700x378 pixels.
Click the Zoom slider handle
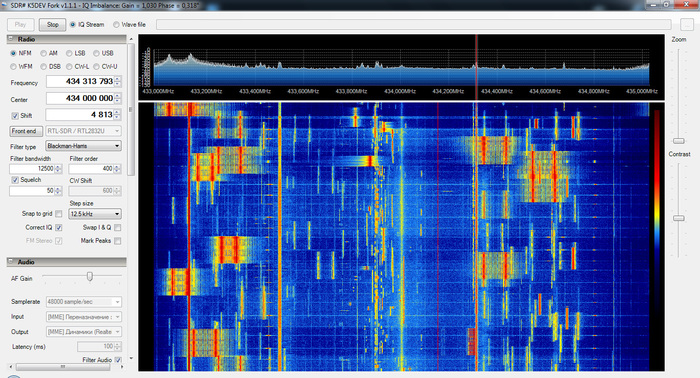679,141
